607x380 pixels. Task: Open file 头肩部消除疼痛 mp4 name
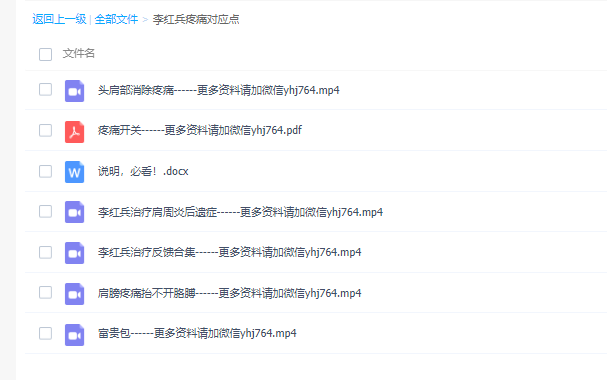tap(219, 90)
